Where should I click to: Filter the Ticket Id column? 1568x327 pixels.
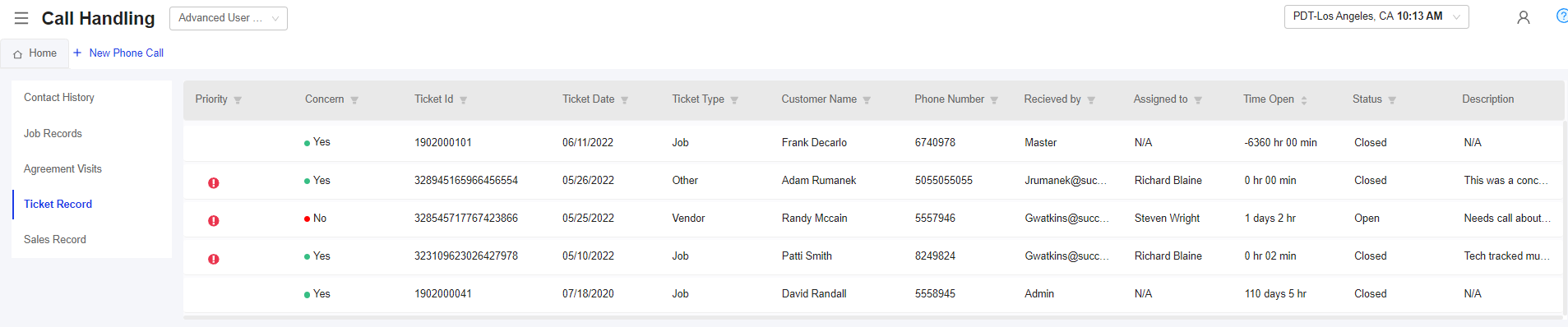[x=463, y=100]
